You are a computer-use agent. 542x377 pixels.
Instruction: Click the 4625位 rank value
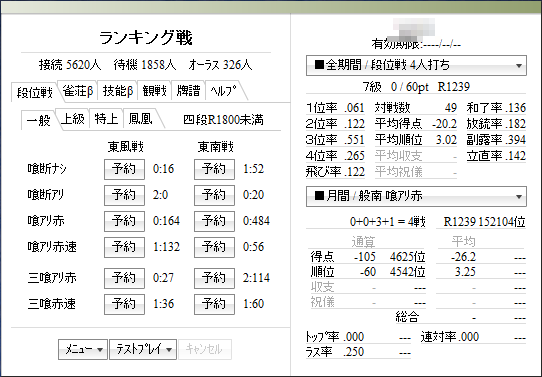(x=408, y=257)
